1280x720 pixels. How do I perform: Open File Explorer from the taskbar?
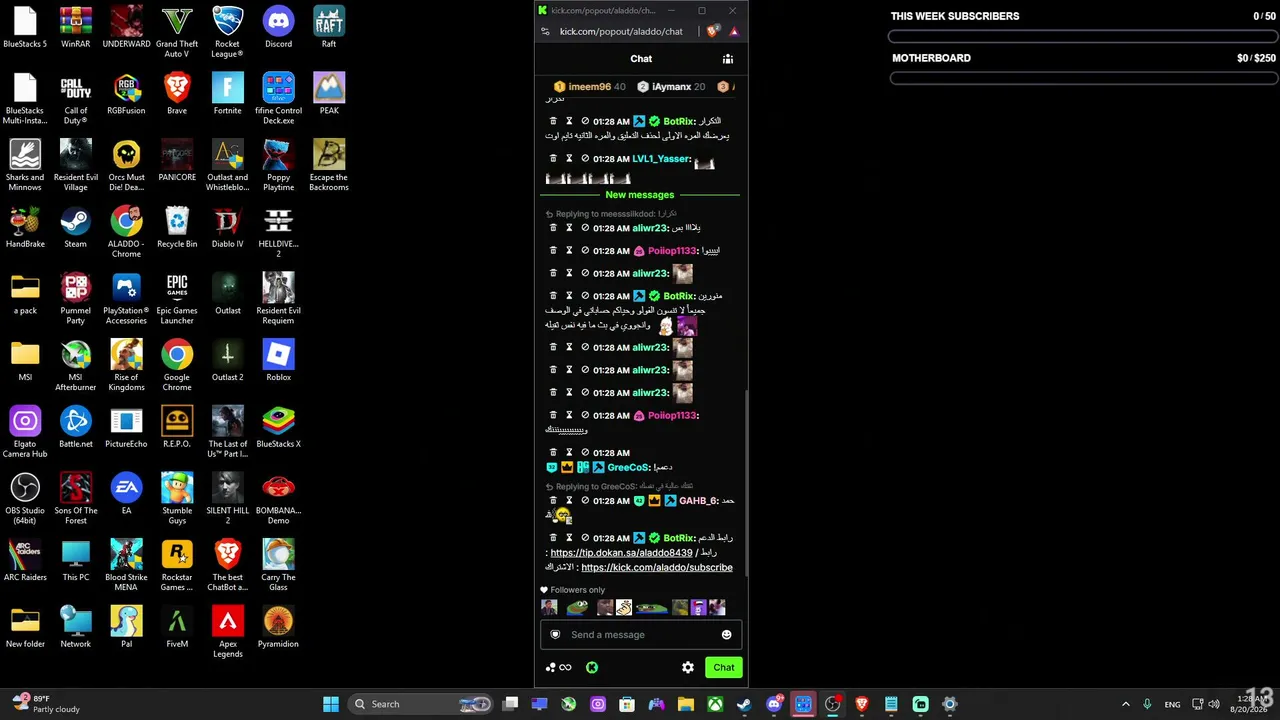click(686, 704)
